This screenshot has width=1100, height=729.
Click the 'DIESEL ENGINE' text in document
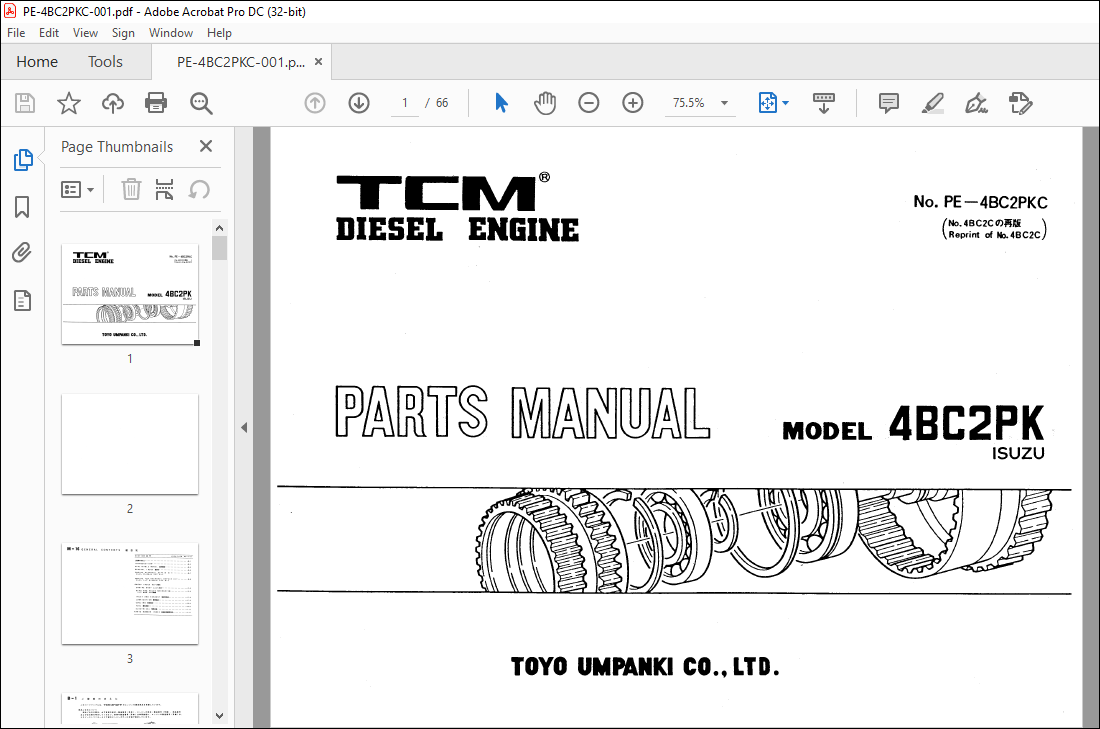coord(457,230)
